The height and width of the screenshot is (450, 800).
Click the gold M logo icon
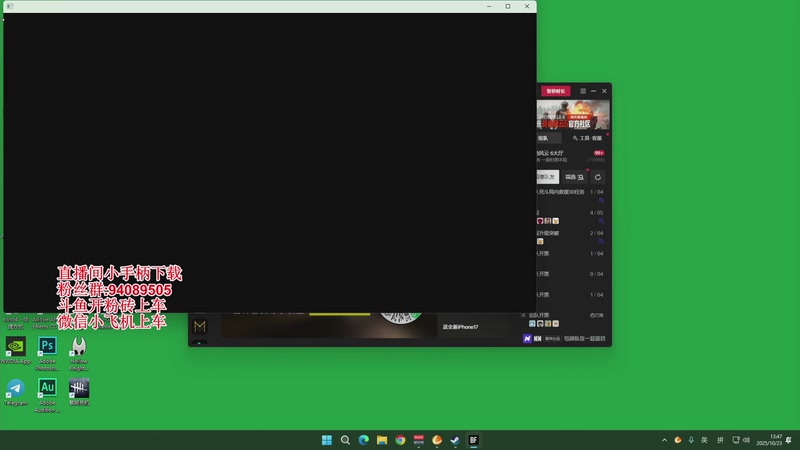coord(199,326)
